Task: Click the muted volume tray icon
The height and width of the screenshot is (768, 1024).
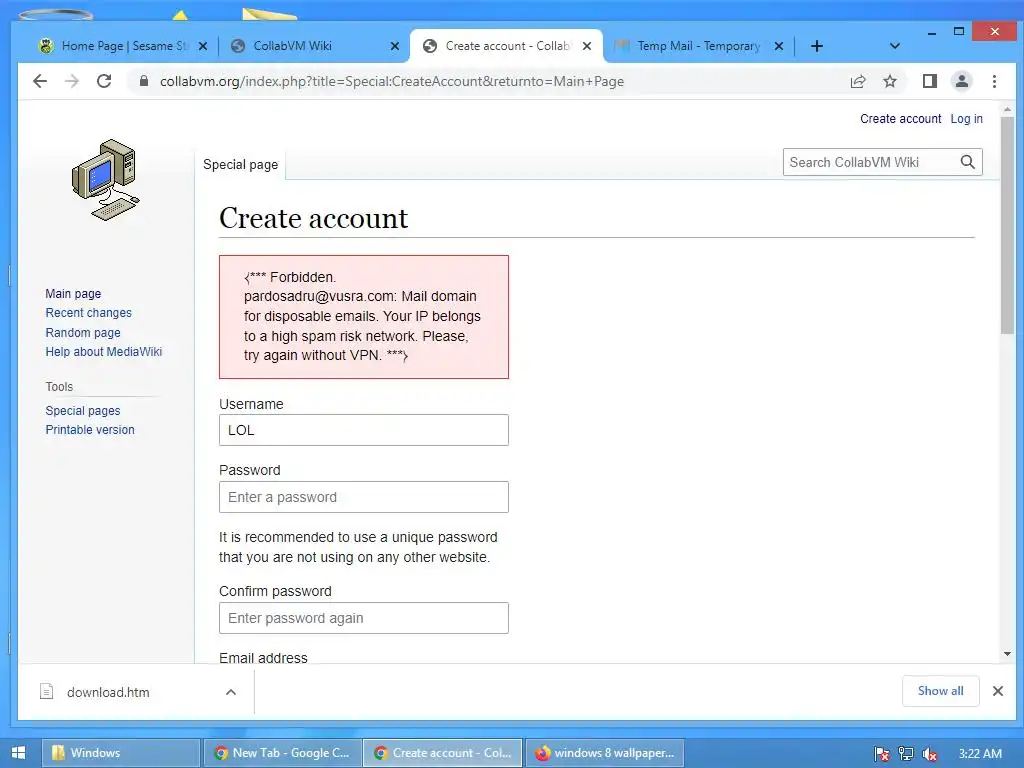Action: point(930,754)
